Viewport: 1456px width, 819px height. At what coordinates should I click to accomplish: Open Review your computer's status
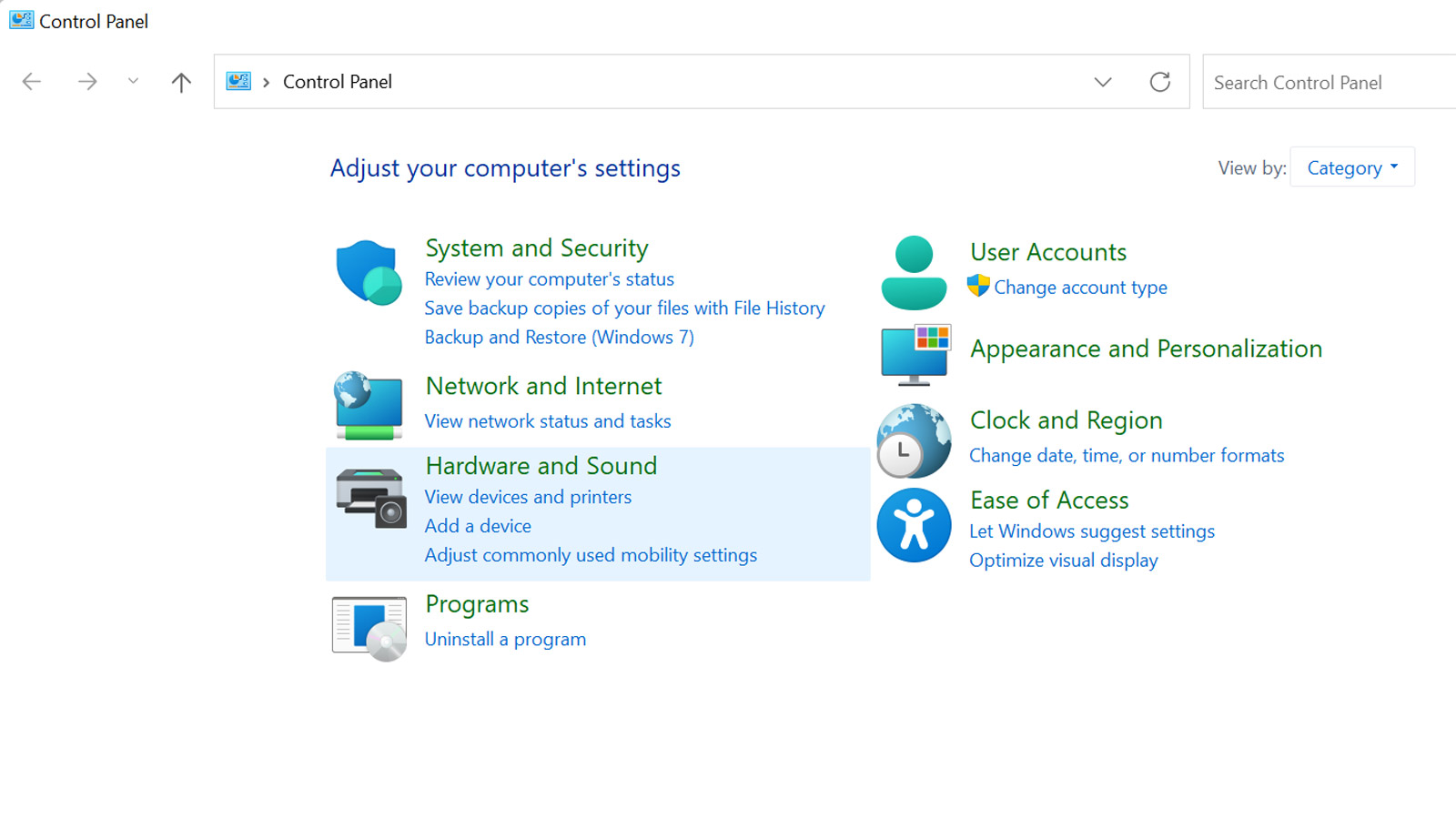[550, 279]
